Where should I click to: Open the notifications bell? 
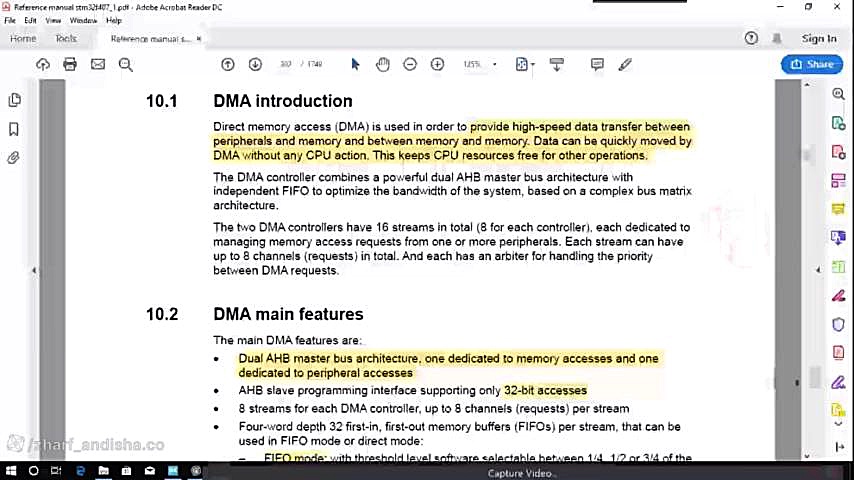tap(777, 38)
